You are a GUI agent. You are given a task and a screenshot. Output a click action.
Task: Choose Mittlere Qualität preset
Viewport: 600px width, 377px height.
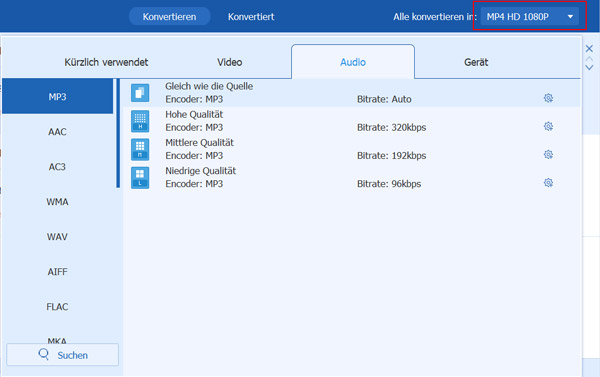pos(352,149)
